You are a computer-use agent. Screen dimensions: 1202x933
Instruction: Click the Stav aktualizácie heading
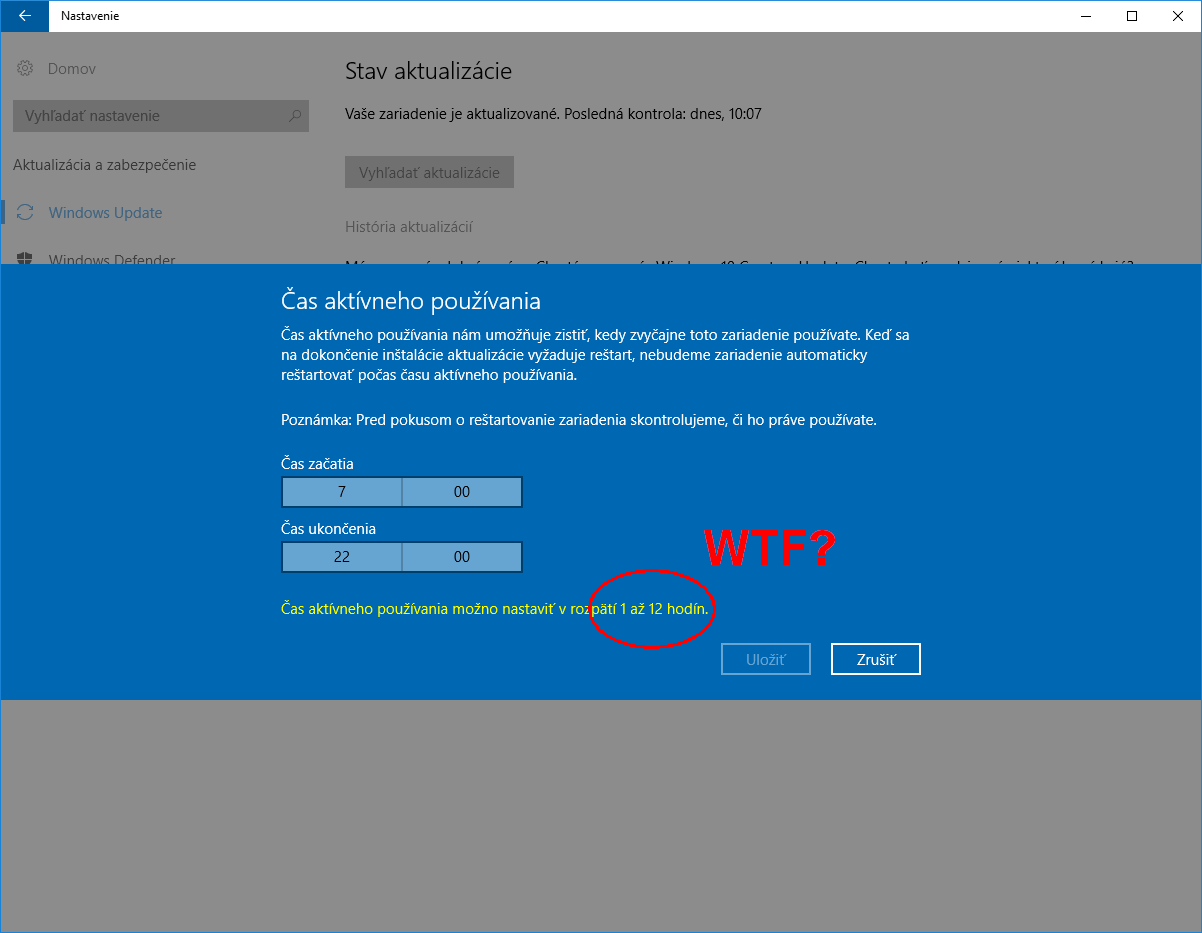[x=428, y=71]
